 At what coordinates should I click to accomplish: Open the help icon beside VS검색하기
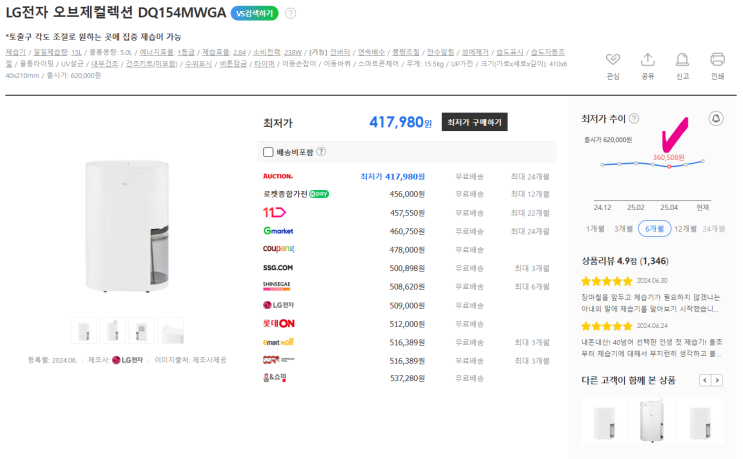point(290,13)
